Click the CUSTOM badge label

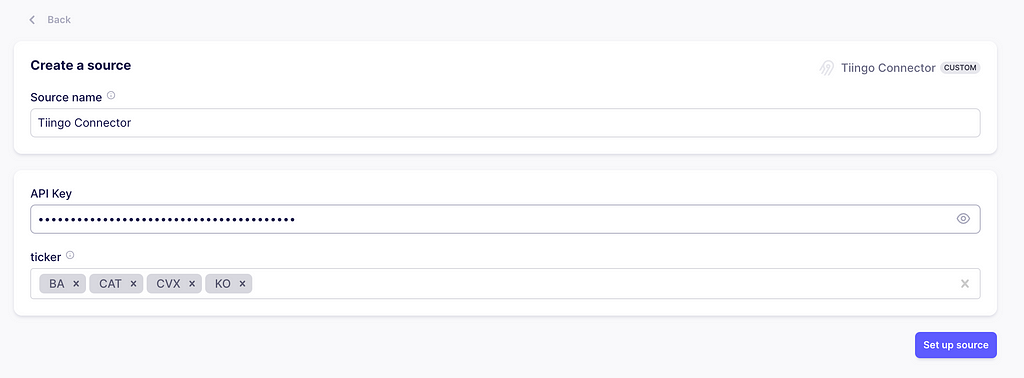tap(960, 68)
